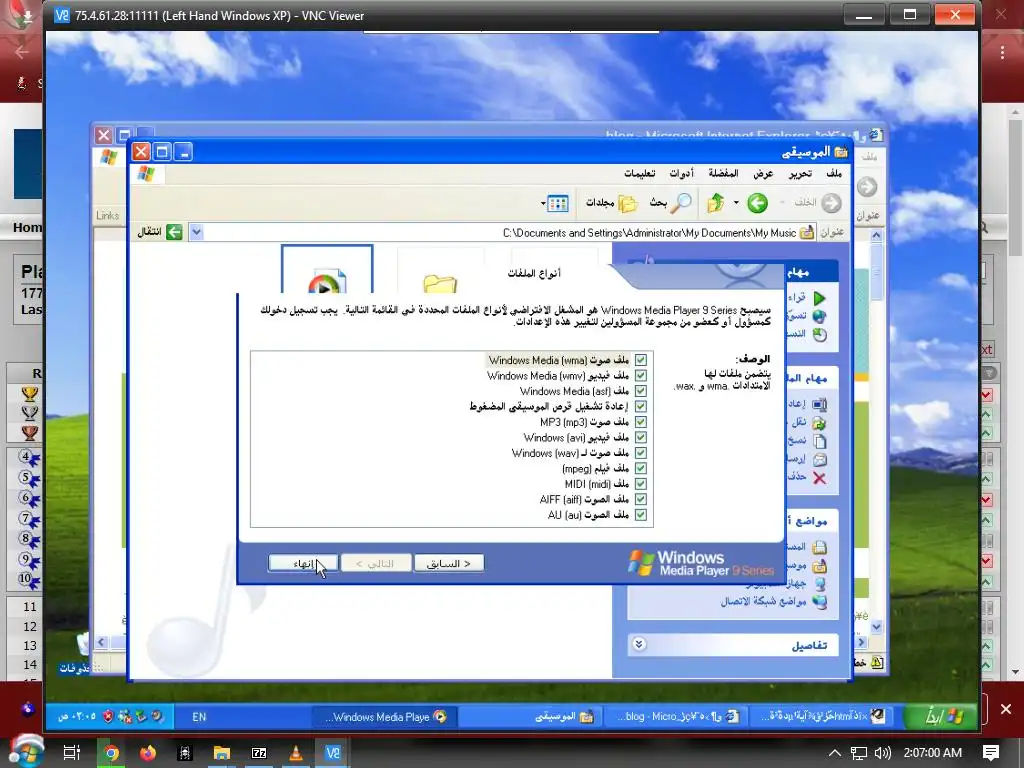This screenshot has width=1024, height=768.
Task: Click the Back button (السابق)
Action: pyautogui.click(x=449, y=563)
